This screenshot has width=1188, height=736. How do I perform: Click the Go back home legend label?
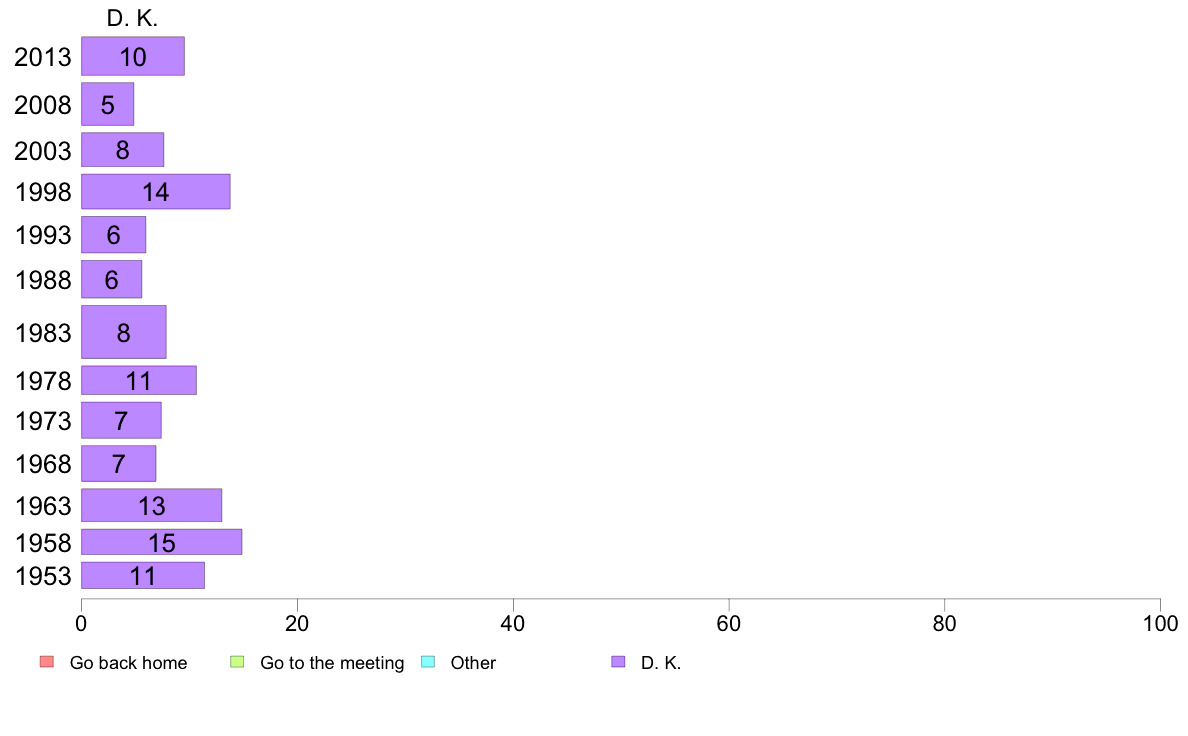click(x=128, y=662)
